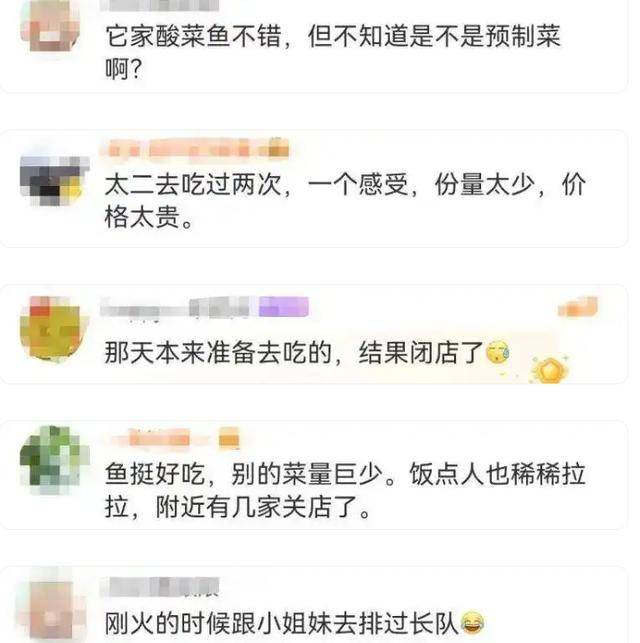
Task: Click the purple badge next to the username
Action: click(x=284, y=306)
